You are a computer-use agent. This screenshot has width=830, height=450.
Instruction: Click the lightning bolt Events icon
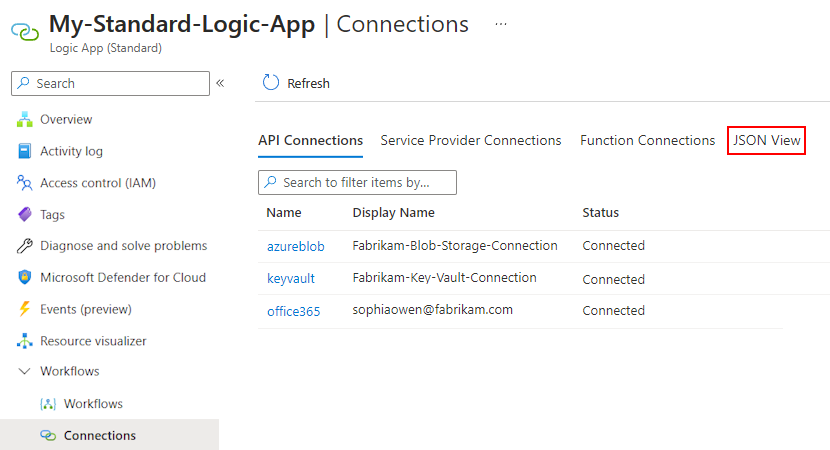24,309
